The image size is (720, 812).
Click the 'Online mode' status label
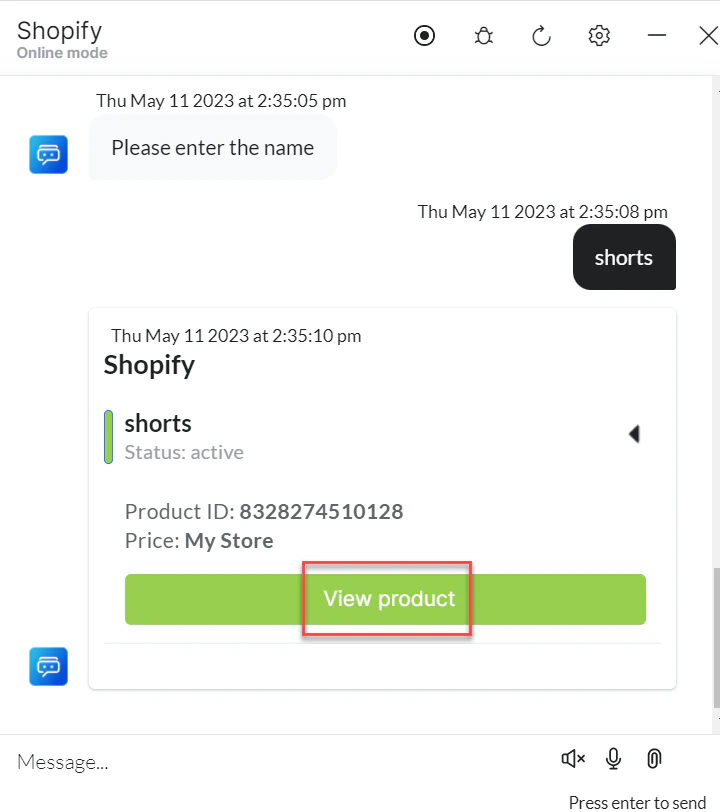[x=62, y=53]
